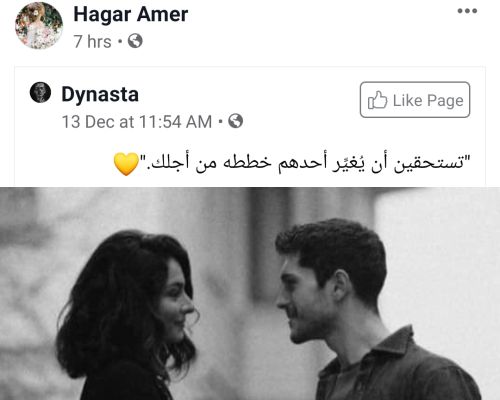Click on the woman's face in the photo
The height and width of the screenshot is (400, 500).
click(x=177, y=303)
